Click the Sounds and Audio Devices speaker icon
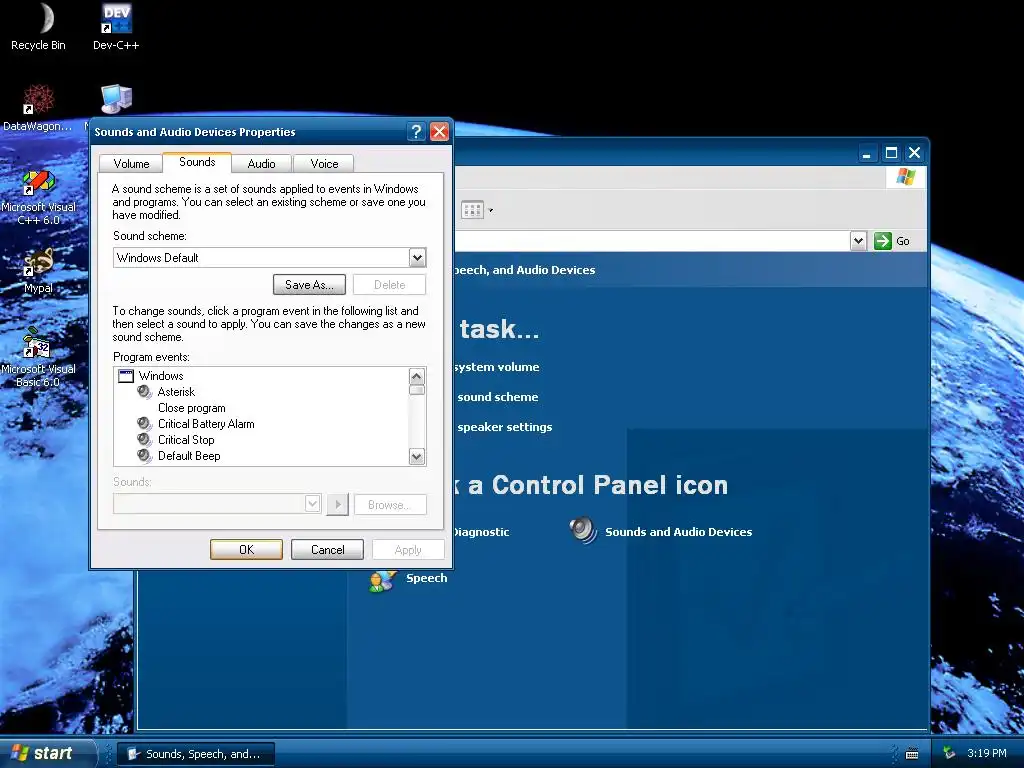 click(583, 530)
